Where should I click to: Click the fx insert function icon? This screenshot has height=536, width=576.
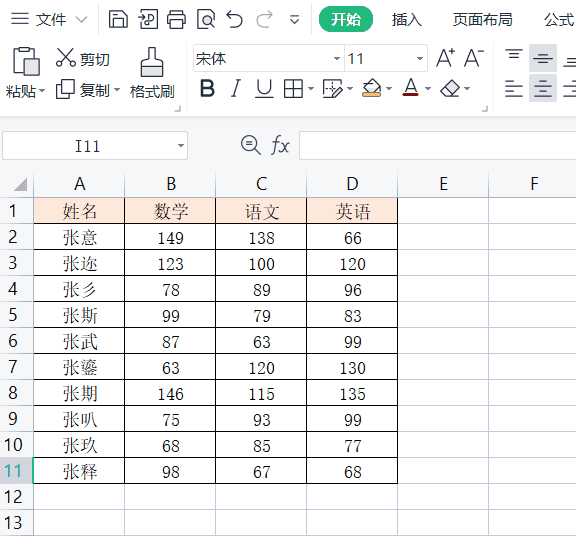tap(280, 145)
